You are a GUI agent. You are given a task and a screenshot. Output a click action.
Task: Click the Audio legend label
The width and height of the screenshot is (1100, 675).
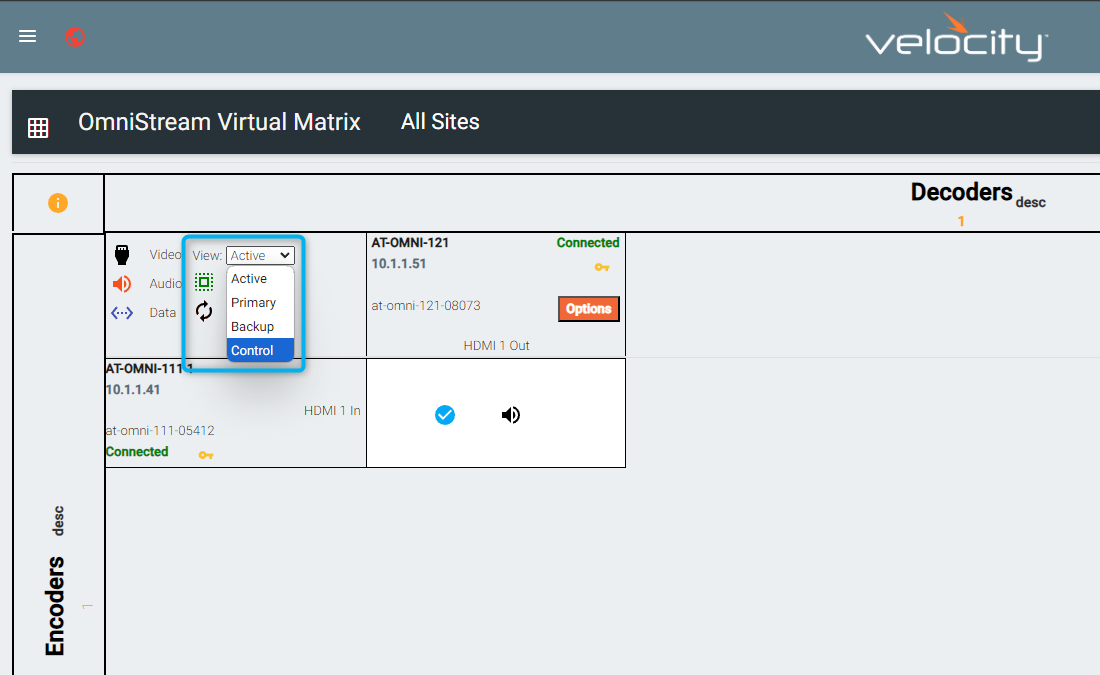[166, 283]
